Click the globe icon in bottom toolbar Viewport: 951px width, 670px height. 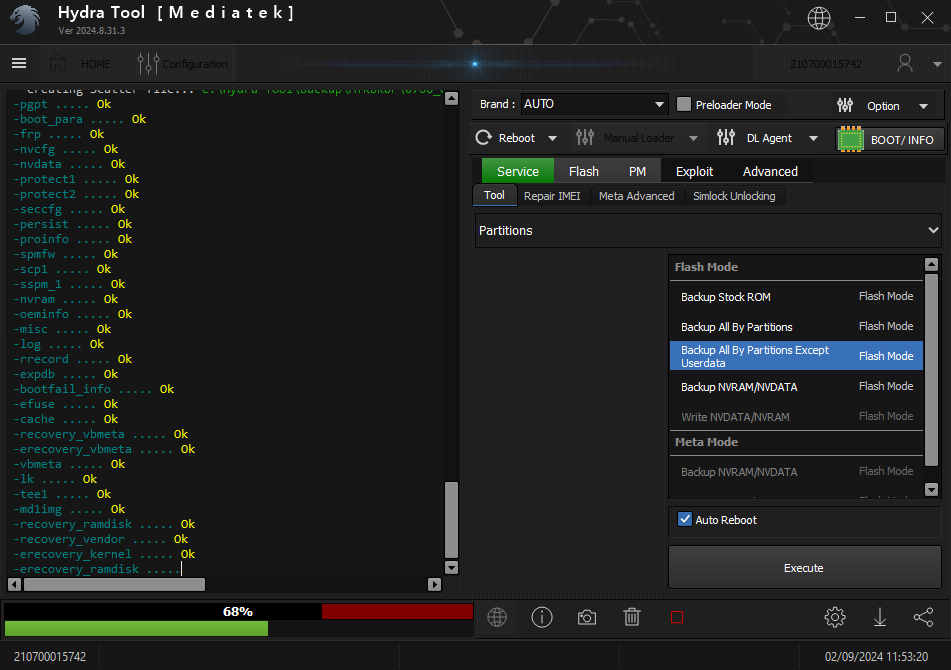click(497, 617)
